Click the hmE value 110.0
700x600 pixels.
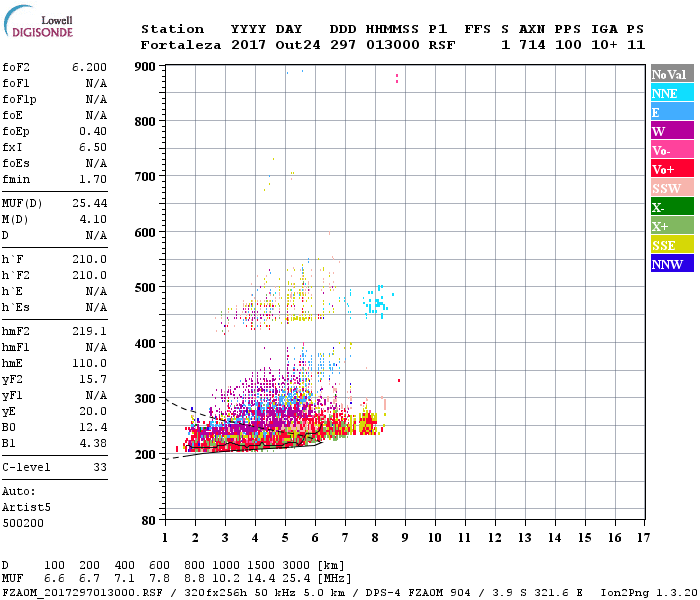90,363
